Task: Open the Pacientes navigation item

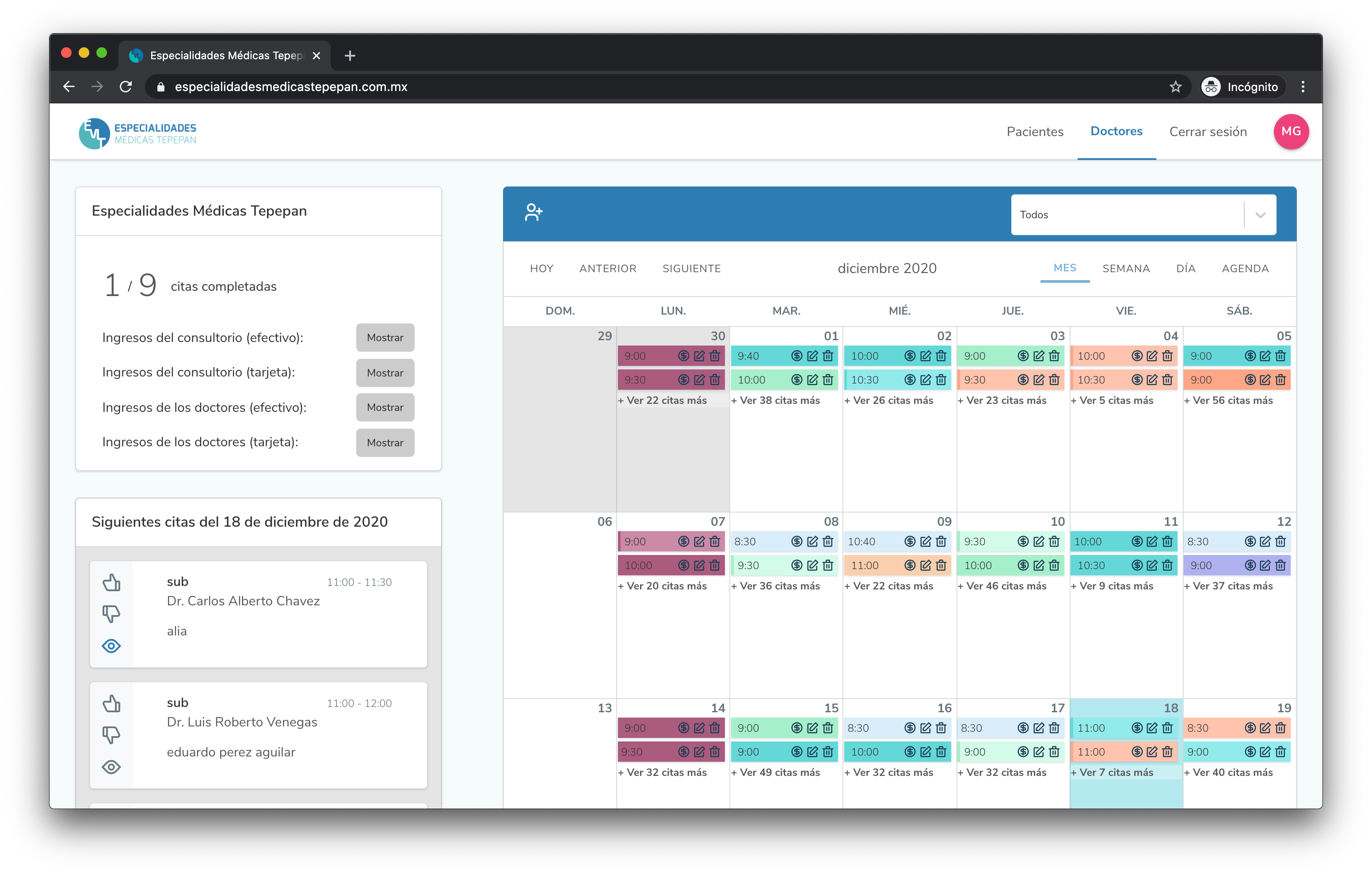Action: click(x=1035, y=132)
